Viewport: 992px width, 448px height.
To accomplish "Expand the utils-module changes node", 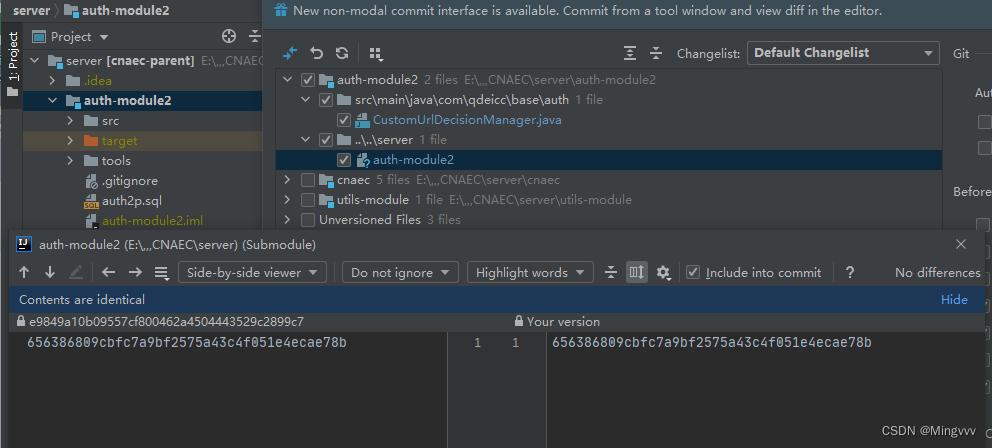I will pos(288,200).
